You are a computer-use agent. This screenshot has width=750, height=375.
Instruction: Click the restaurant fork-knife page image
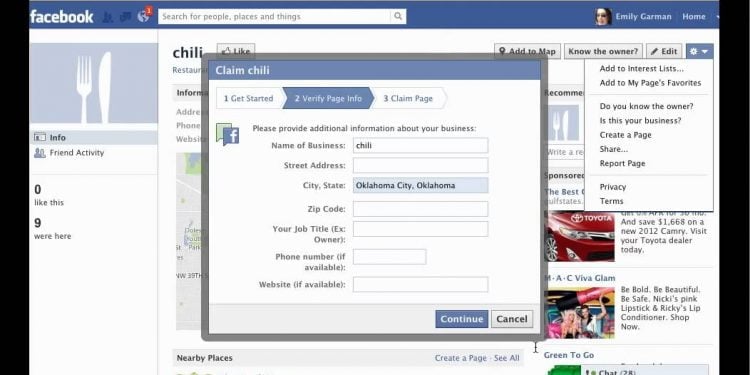(94, 83)
